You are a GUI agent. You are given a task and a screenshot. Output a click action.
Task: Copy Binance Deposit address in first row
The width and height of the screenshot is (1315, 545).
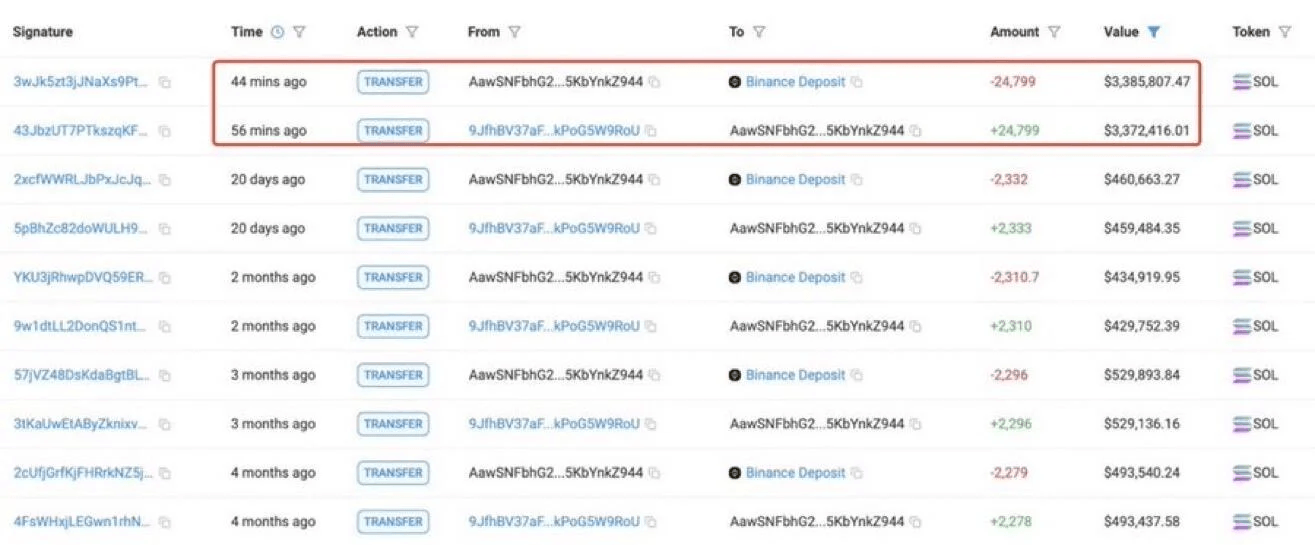857,82
